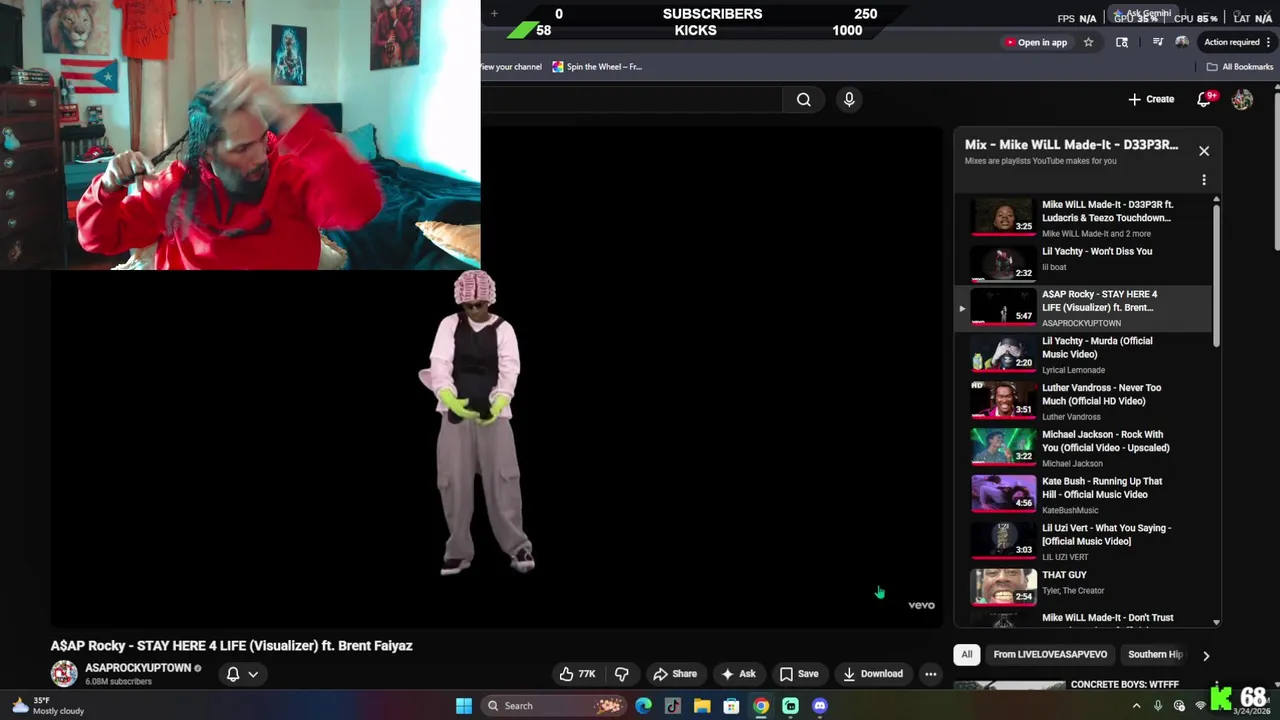Open Chrome media control icon
Viewport: 1280px width, 720px height.
pos(1157,42)
